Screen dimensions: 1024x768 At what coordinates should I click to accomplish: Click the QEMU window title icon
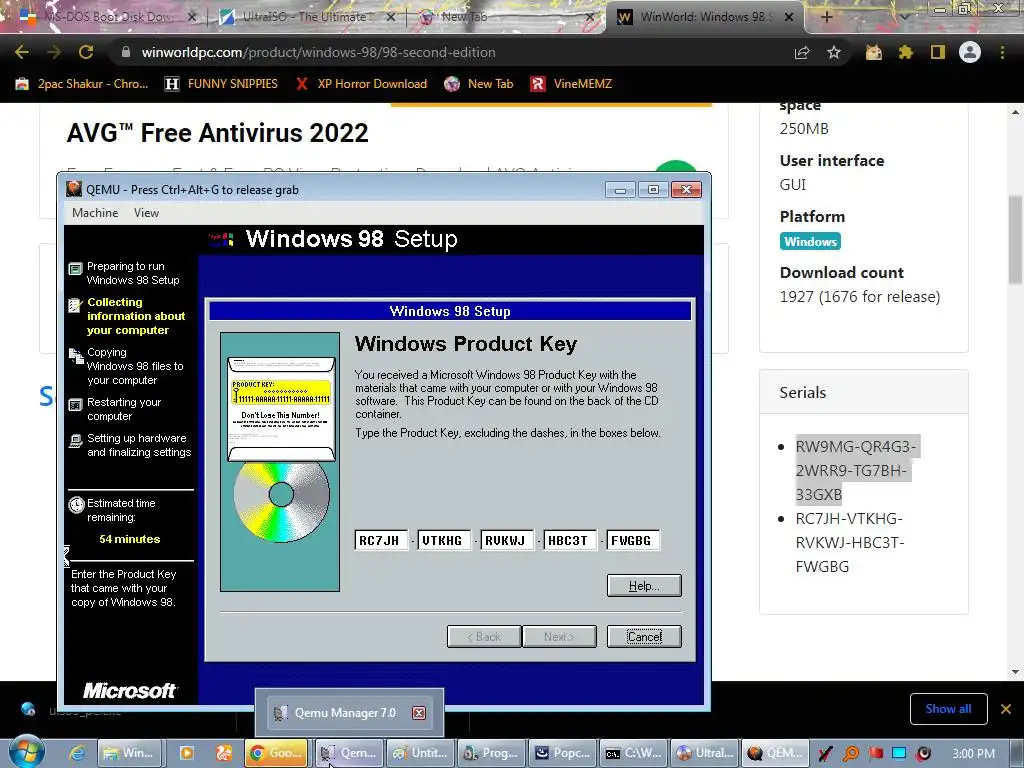click(x=74, y=189)
